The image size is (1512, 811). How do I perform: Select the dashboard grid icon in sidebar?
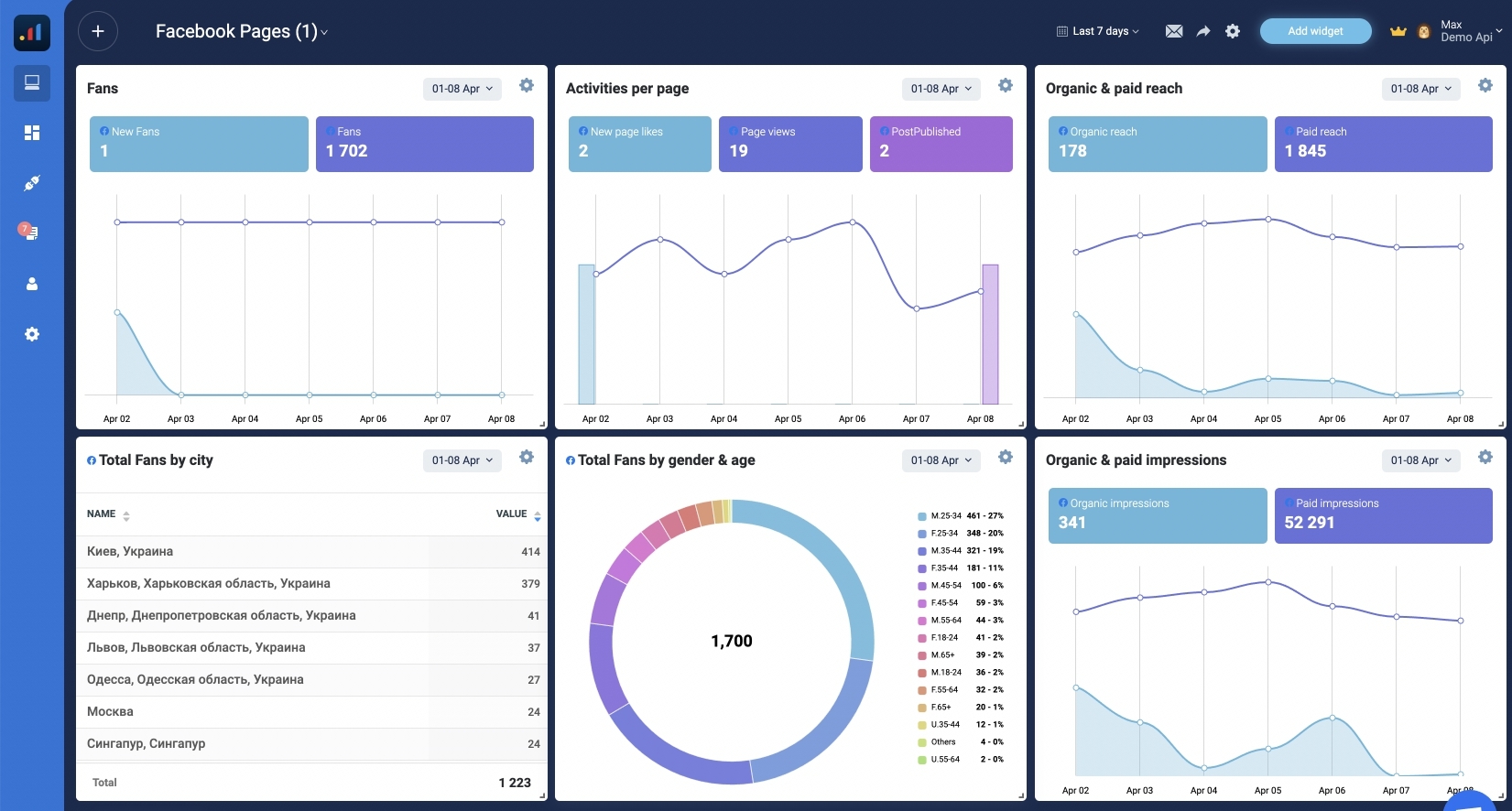(x=32, y=133)
